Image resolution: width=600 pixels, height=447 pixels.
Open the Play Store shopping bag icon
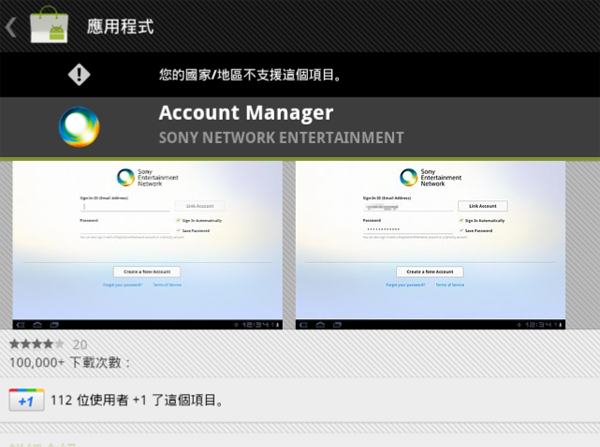(x=49, y=24)
